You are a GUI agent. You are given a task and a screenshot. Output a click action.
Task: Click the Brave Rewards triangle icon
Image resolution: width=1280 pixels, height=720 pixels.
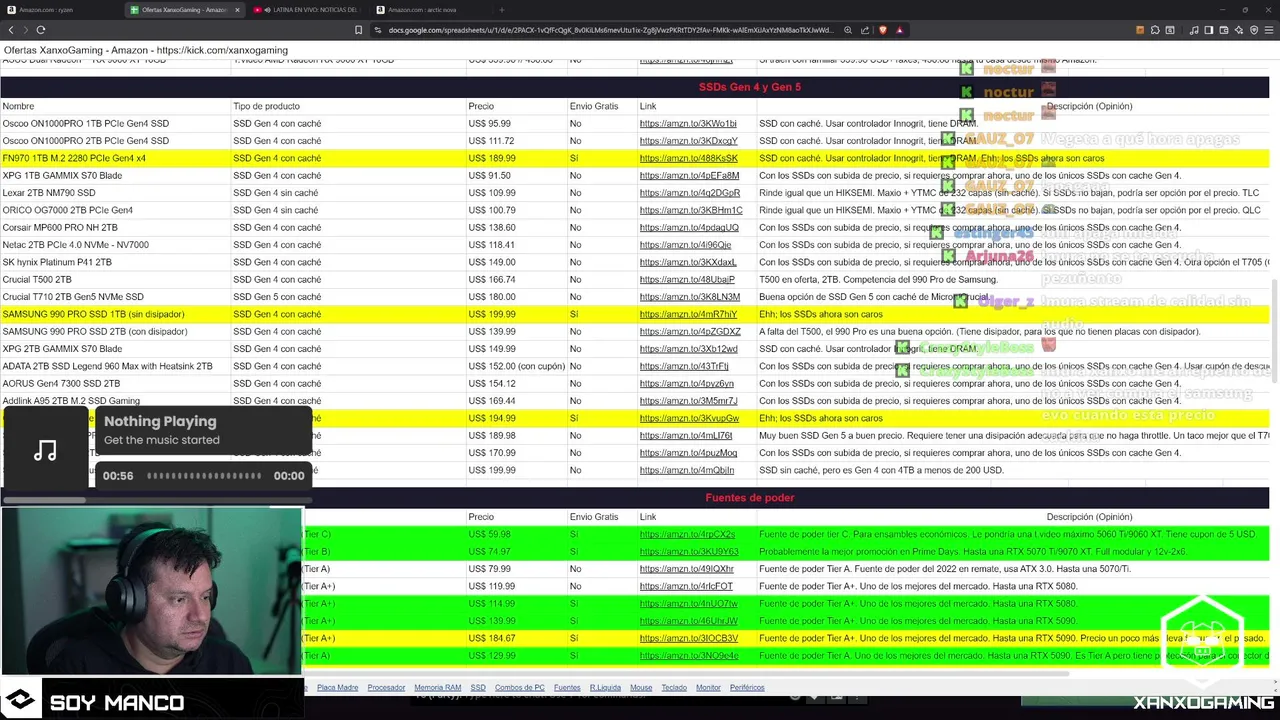pos(899,30)
